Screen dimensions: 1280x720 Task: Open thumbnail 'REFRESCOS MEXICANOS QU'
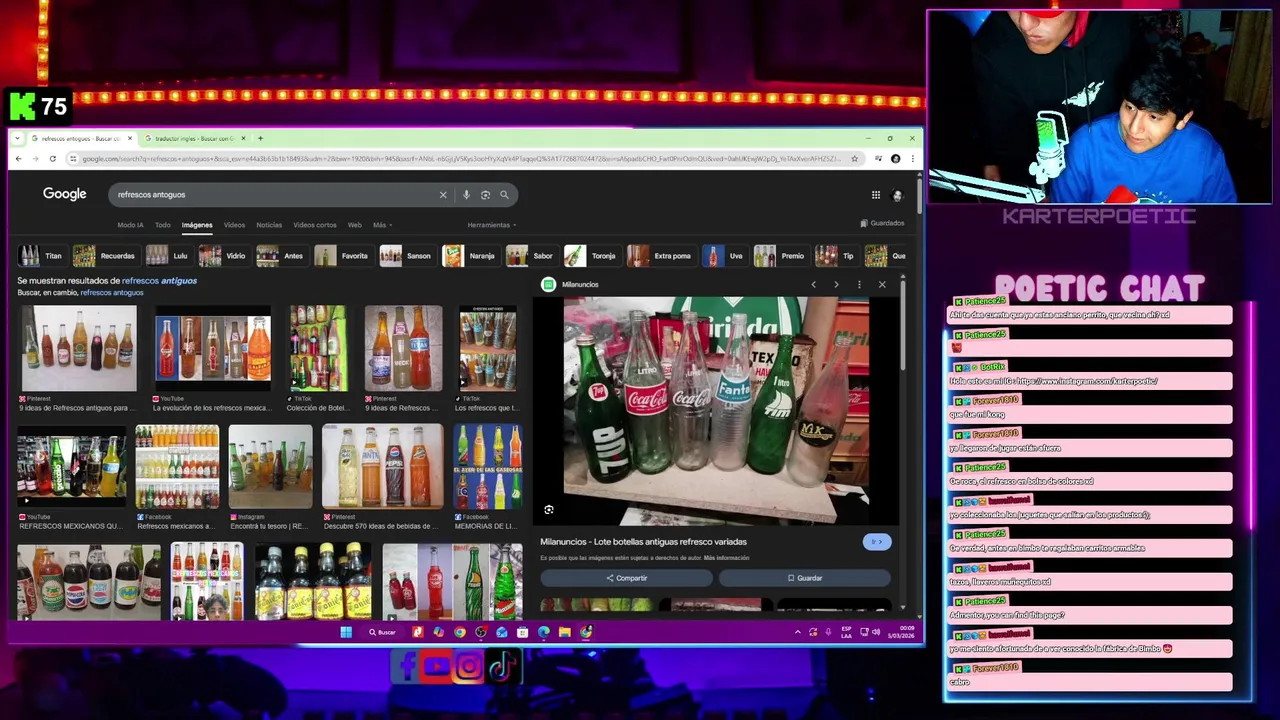71,466
